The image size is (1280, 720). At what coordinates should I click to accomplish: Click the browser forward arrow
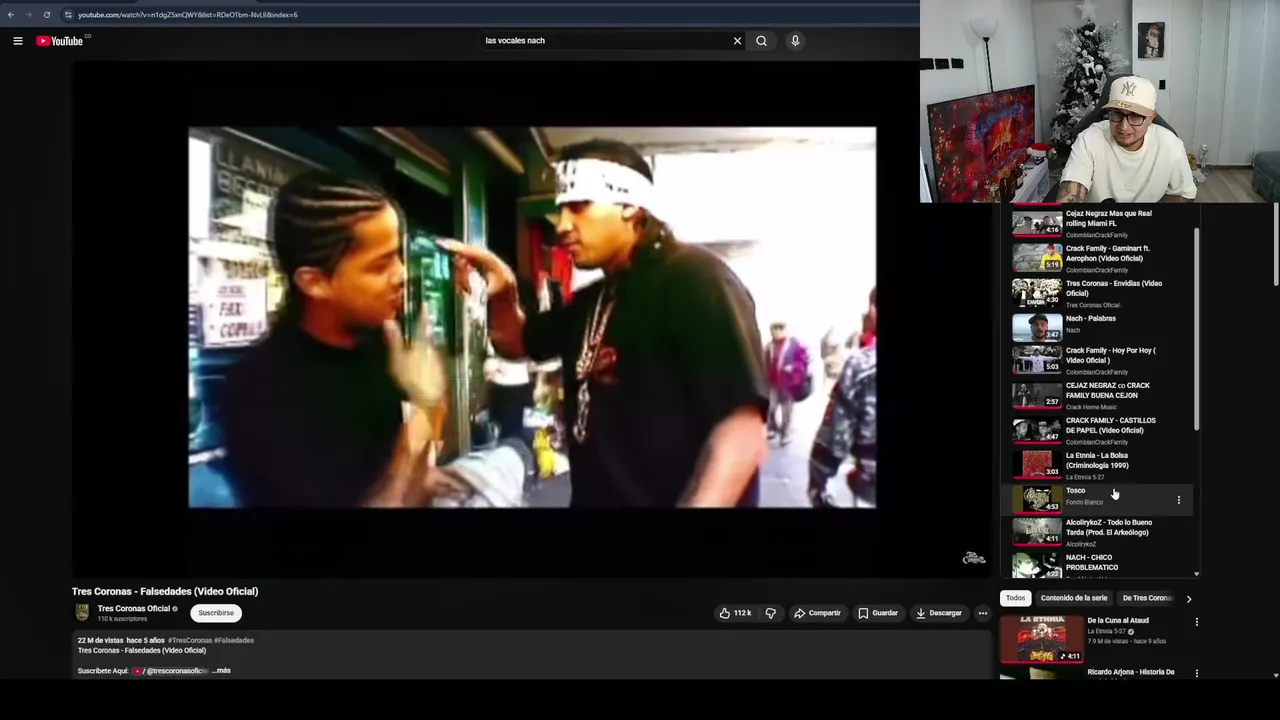click(x=28, y=15)
